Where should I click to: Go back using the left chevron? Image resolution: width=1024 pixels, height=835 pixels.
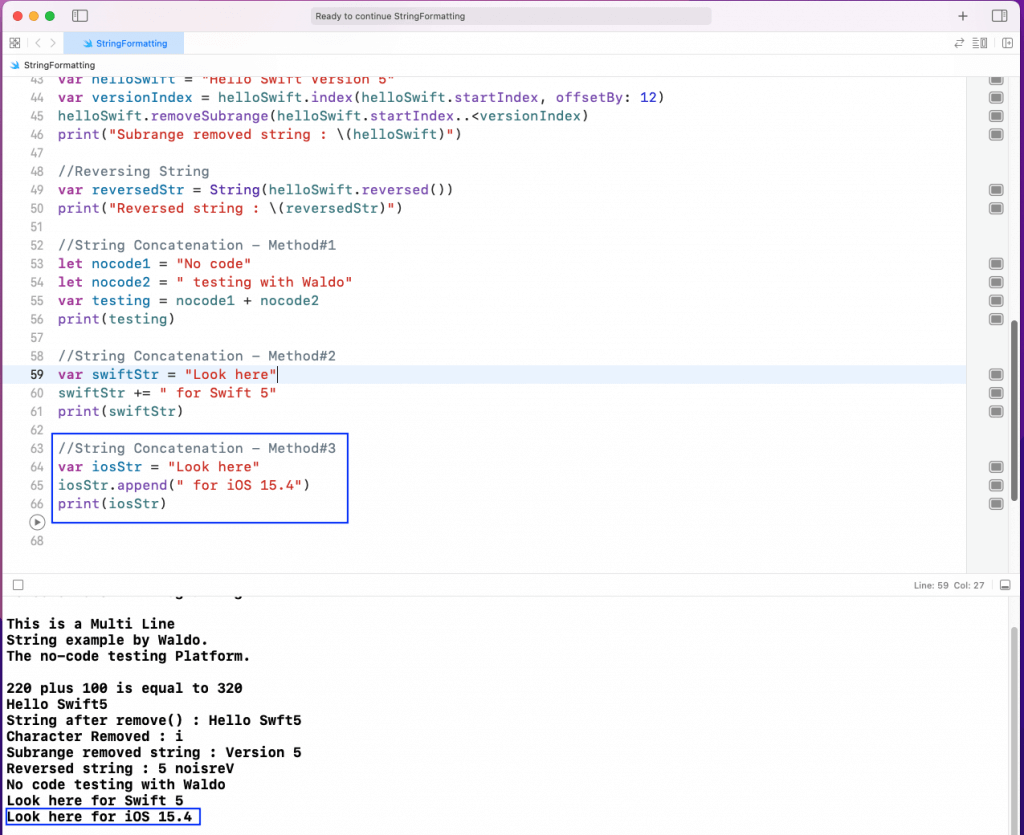click(x=38, y=43)
